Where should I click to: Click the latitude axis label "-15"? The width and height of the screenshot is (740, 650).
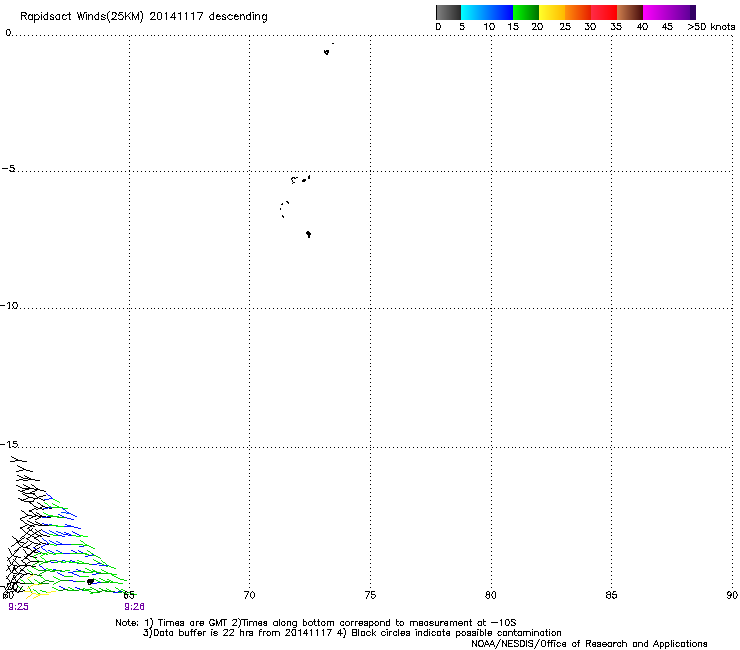click(x=9, y=444)
